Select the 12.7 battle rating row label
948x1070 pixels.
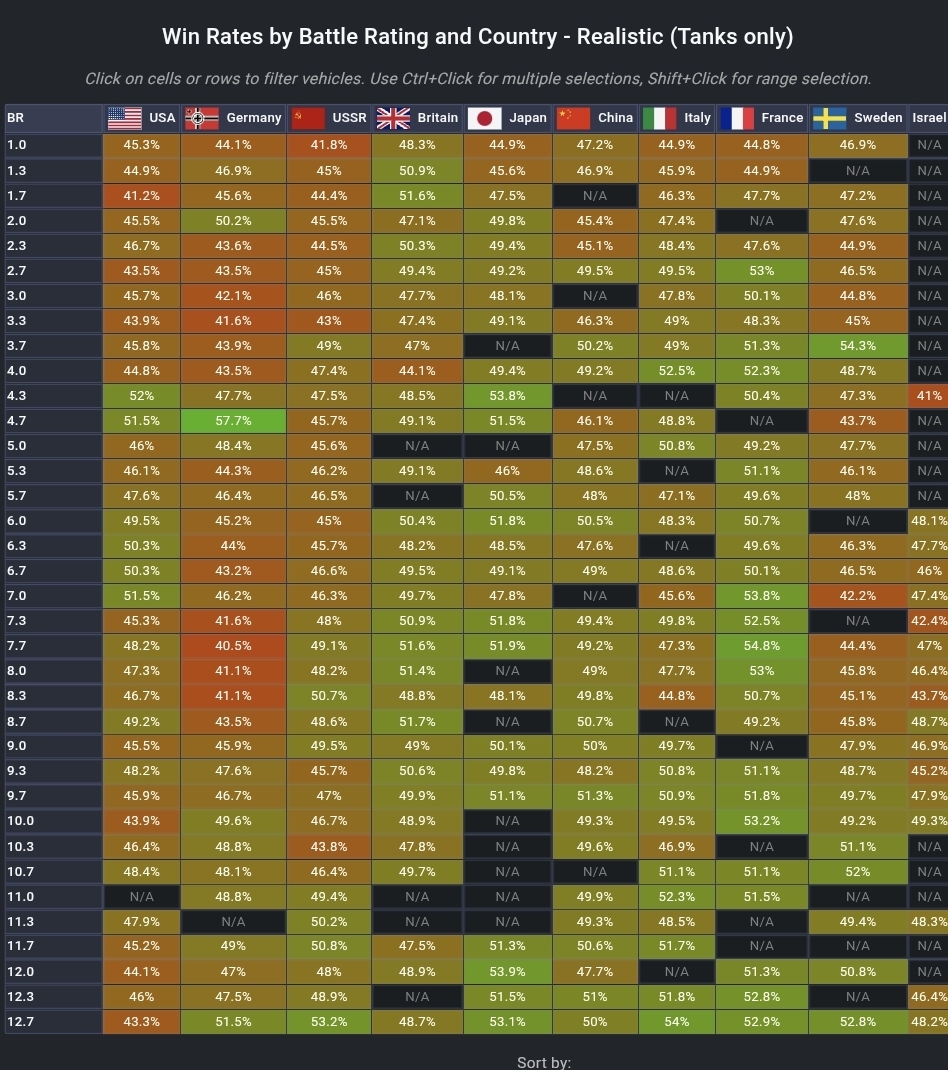pyautogui.click(x=53, y=1022)
